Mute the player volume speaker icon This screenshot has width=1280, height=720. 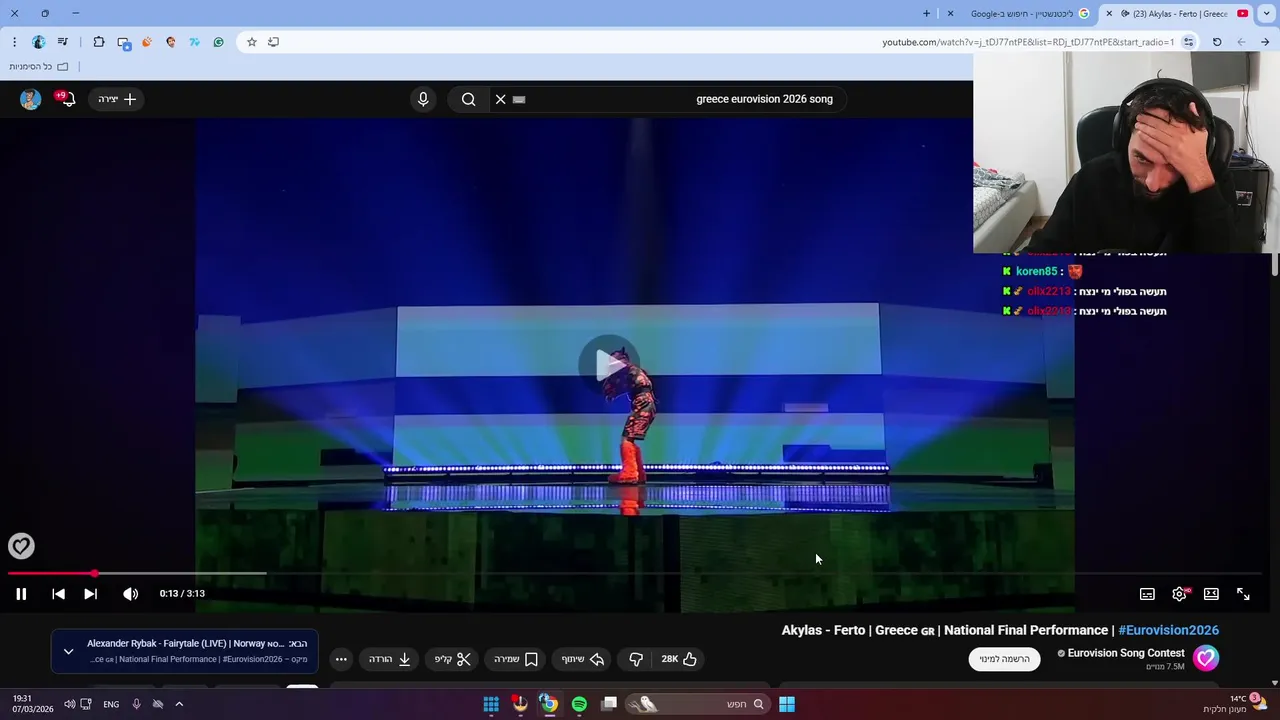pos(130,594)
